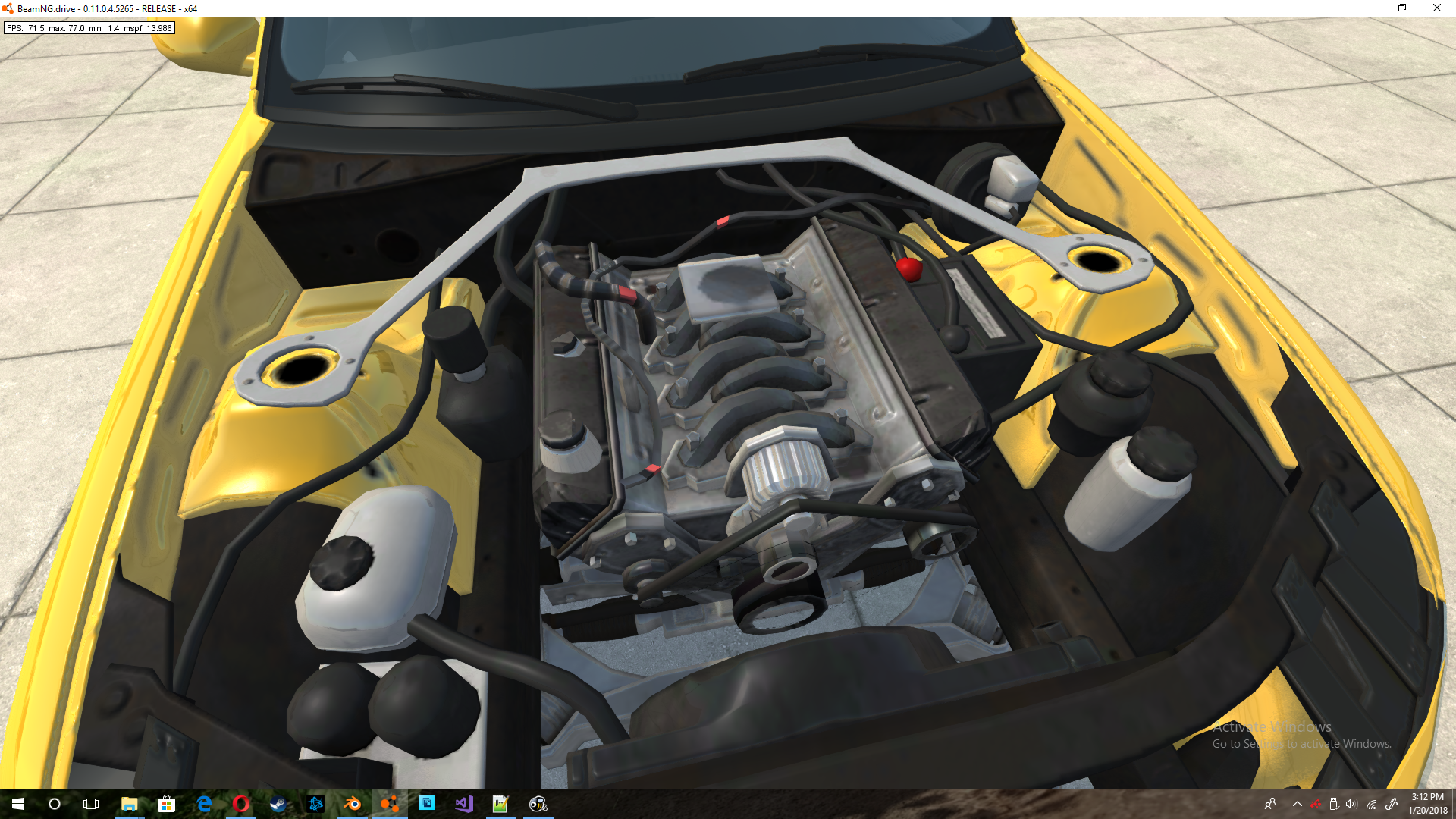The width and height of the screenshot is (1456, 819).
Task: Open clock showing 3:12 PM
Action: (1427, 804)
